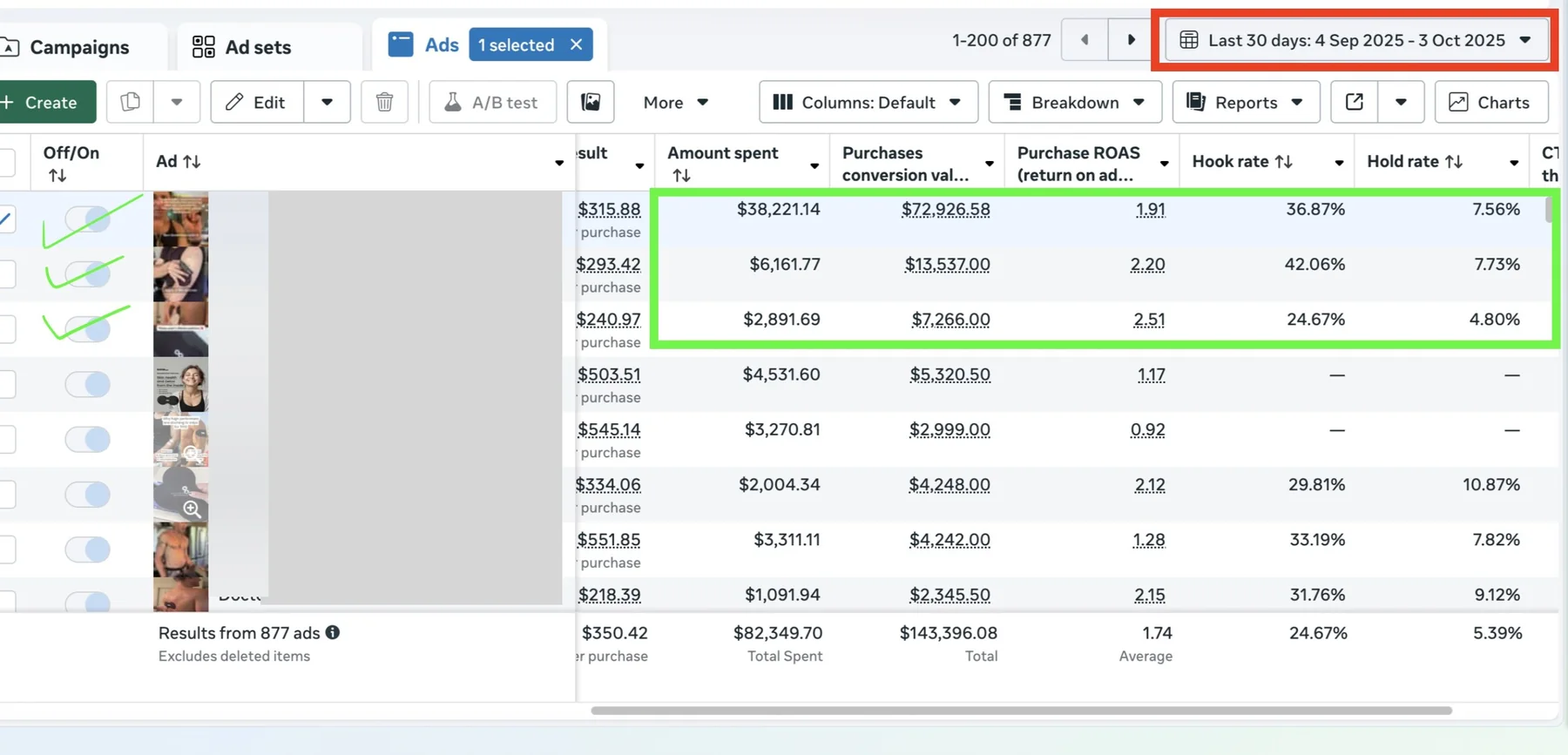
Task: Open the ad preview image icon button
Action: [591, 102]
